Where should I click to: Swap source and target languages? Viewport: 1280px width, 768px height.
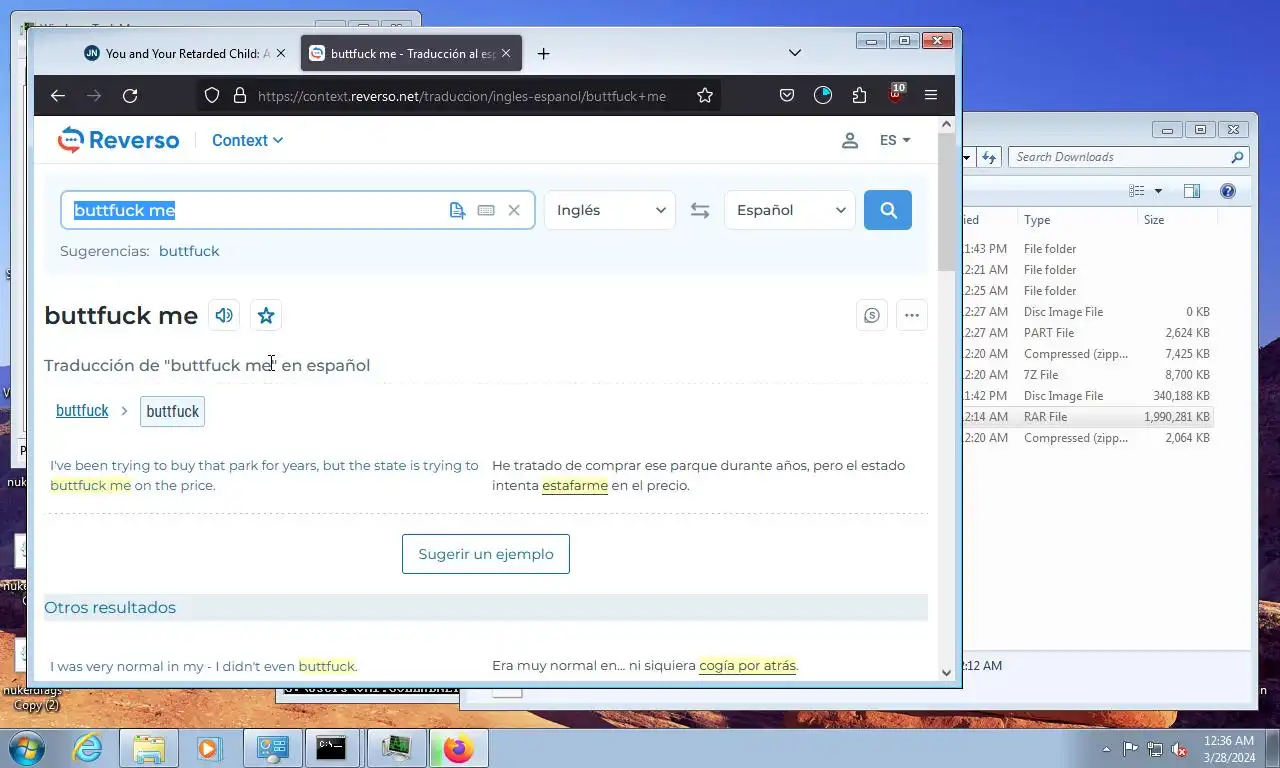700,211
